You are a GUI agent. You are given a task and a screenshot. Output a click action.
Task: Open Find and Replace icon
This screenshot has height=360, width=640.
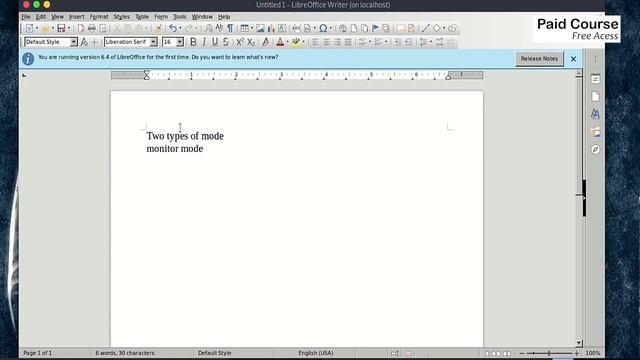tap(209, 28)
